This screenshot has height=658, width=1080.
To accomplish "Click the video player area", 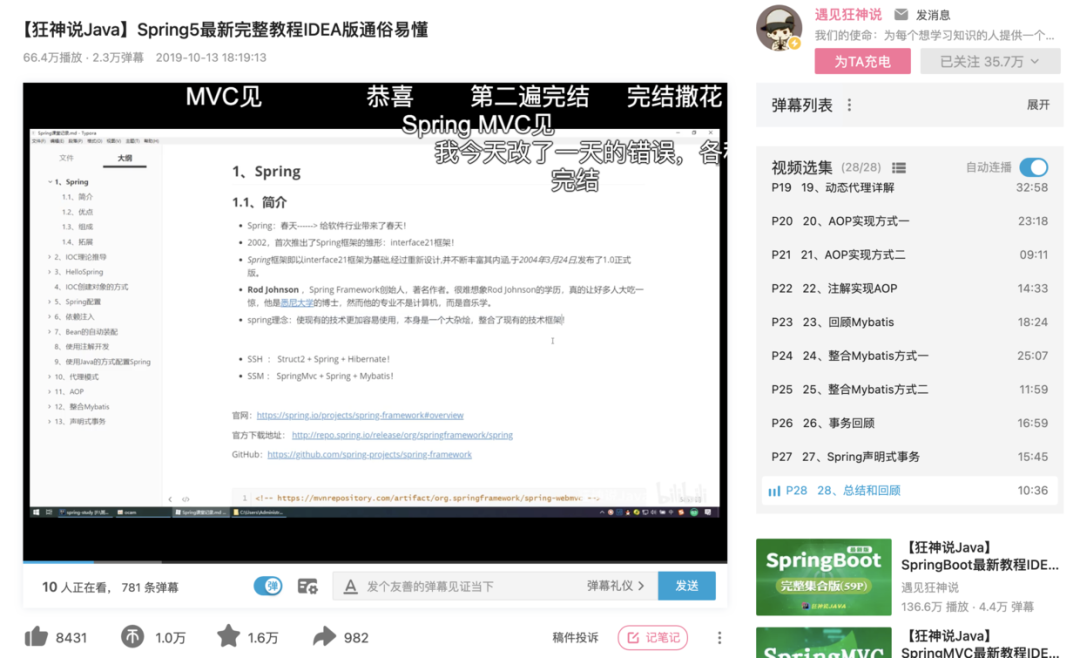I will [x=375, y=321].
